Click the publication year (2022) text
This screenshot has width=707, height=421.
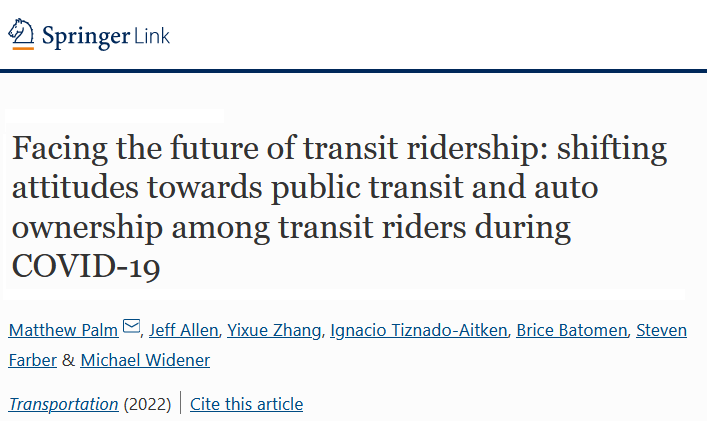(147, 404)
